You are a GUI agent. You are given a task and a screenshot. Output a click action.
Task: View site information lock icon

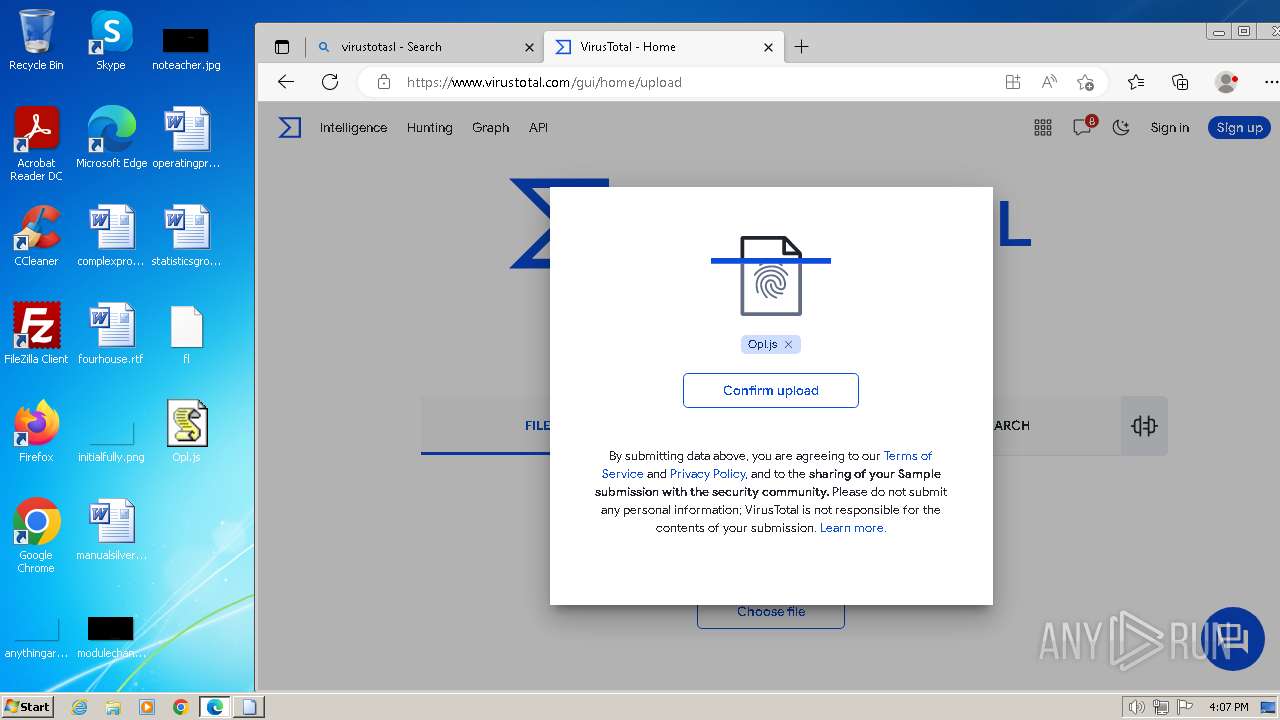384,82
